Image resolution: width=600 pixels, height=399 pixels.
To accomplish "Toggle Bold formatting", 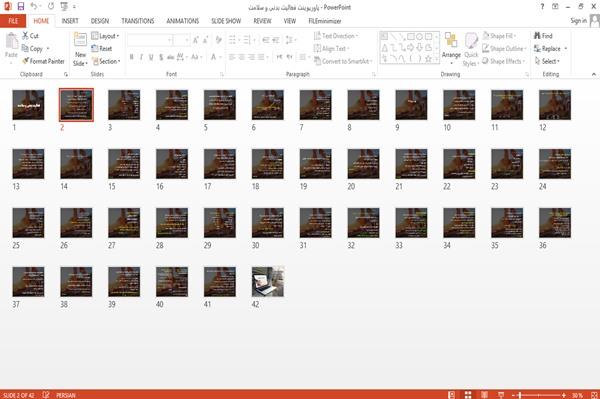I will click(132, 57).
